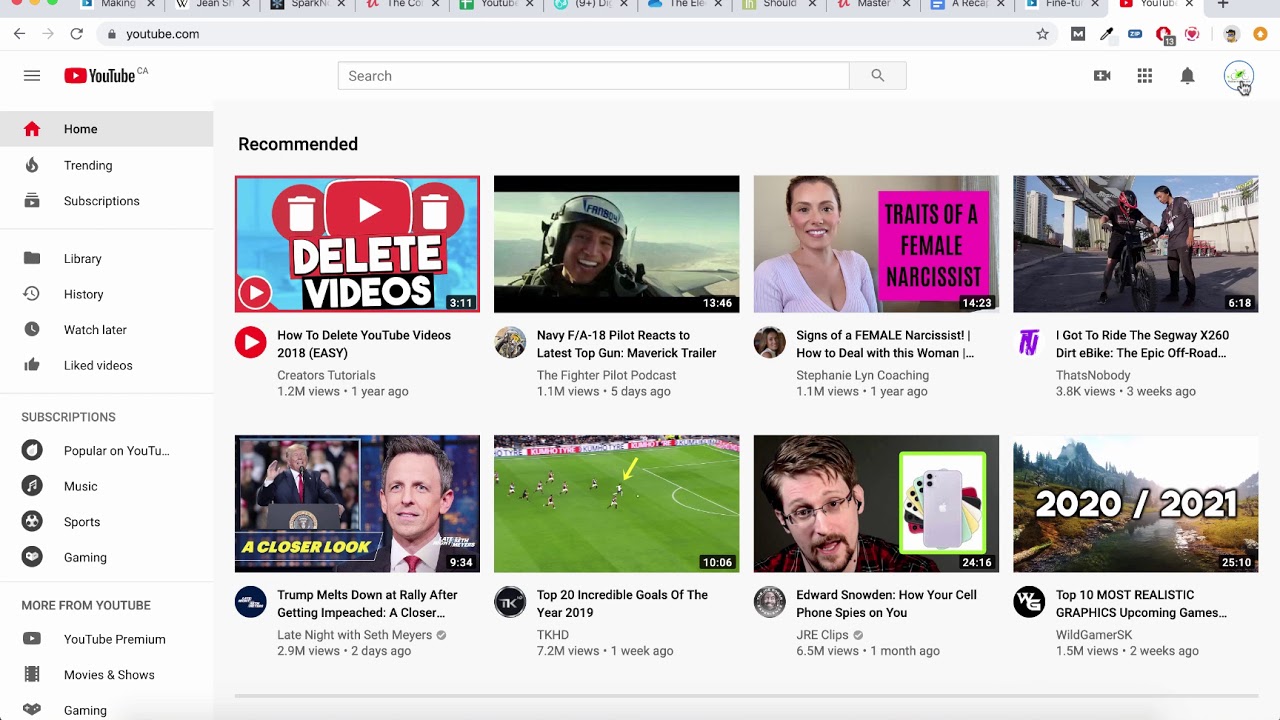Switch to the "Jean Sh" Wikipedia tab
Viewport: 1280px width, 720px height.
coord(212,5)
